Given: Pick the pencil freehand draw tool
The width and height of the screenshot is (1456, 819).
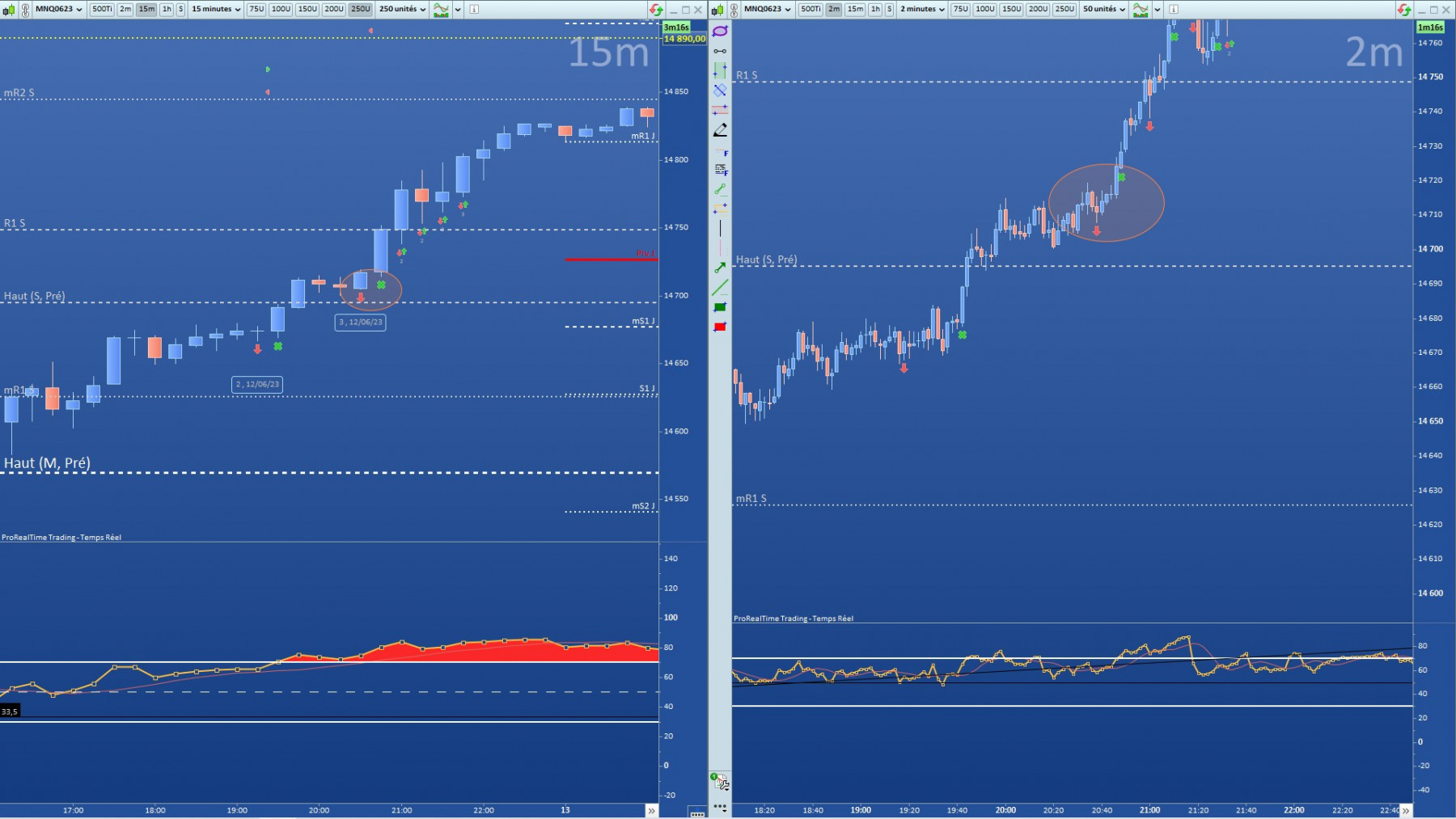Looking at the screenshot, I should point(720,129).
